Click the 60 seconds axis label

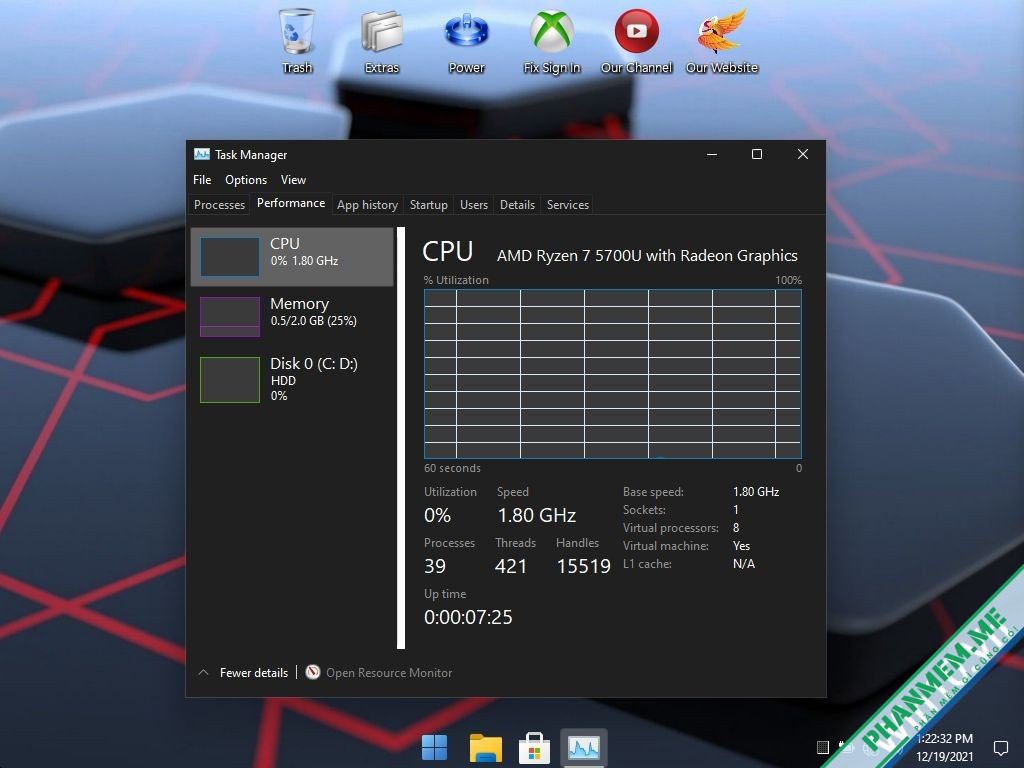(x=452, y=468)
